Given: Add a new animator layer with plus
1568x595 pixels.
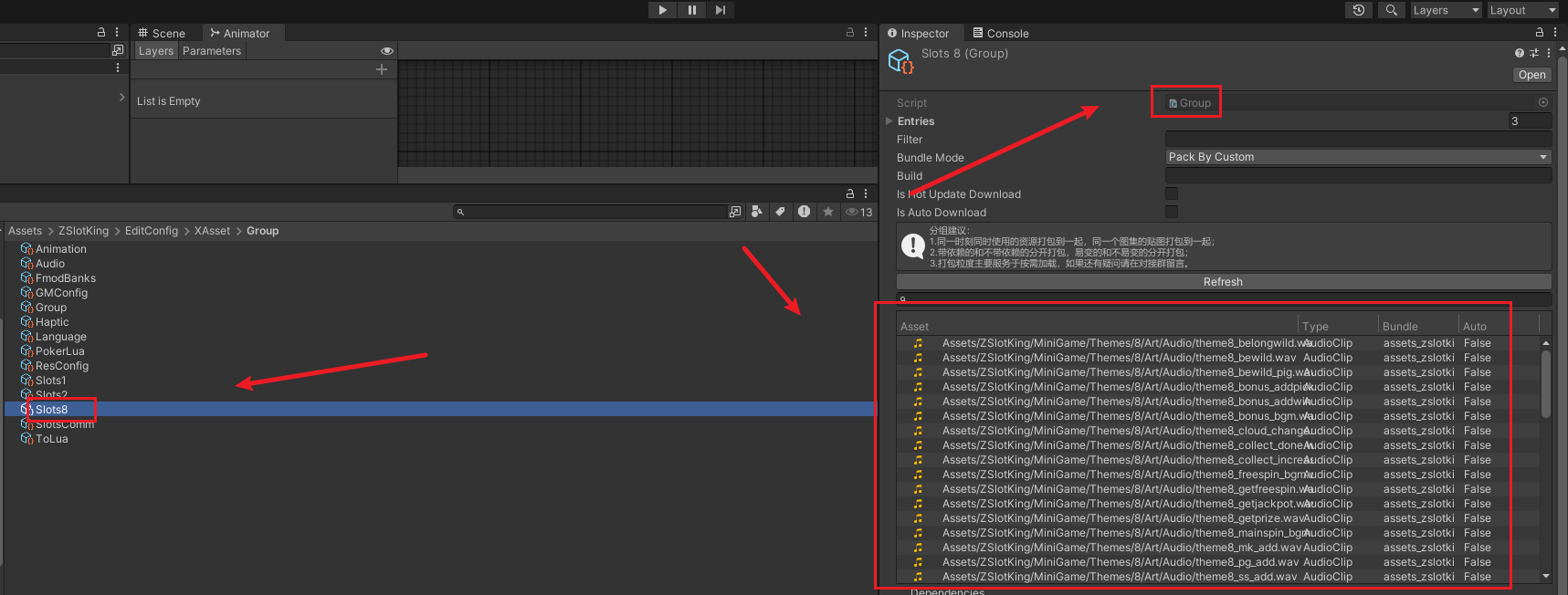Looking at the screenshot, I should (382, 69).
